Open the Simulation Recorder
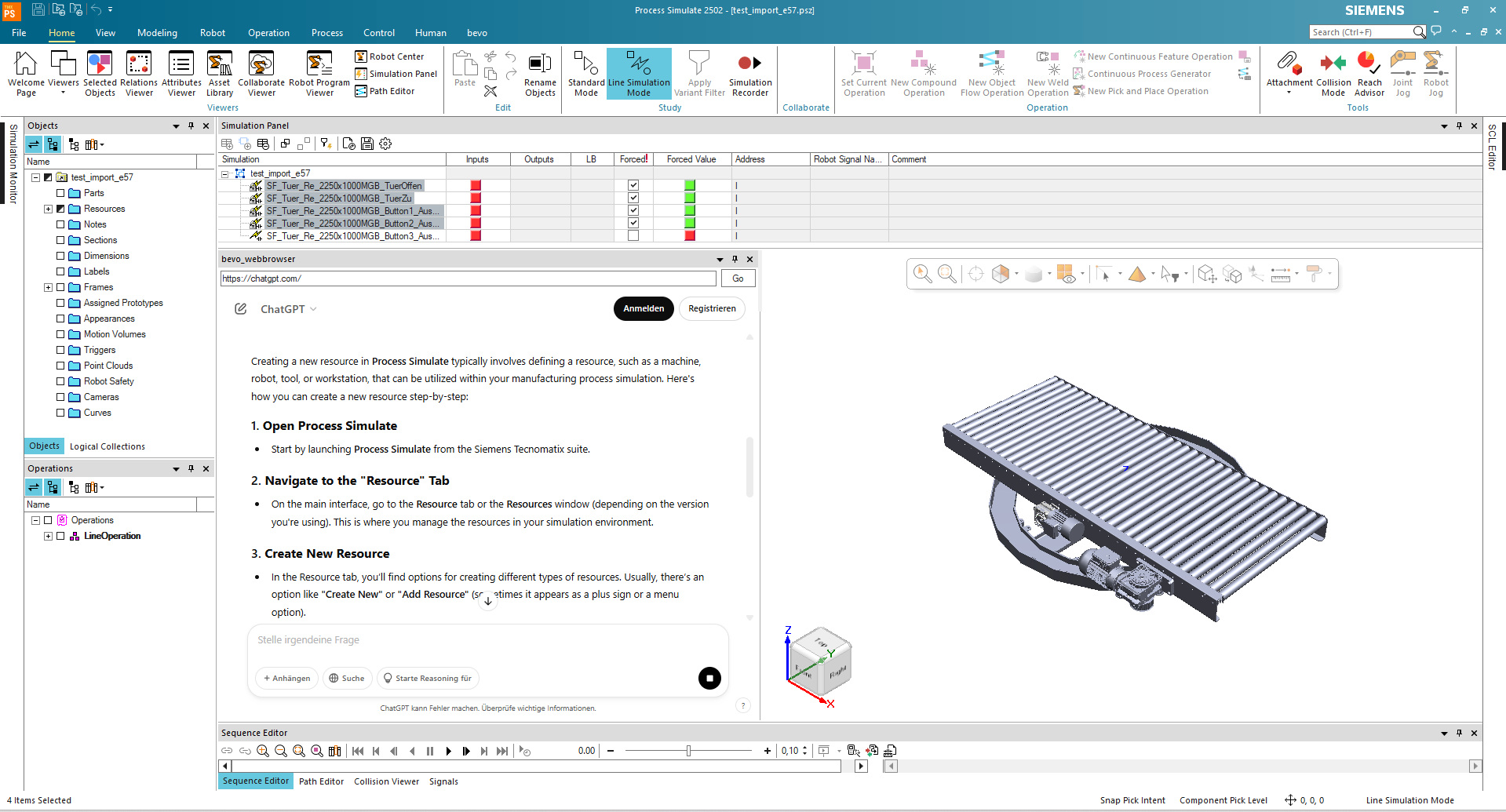The image size is (1506, 812). coord(750,75)
